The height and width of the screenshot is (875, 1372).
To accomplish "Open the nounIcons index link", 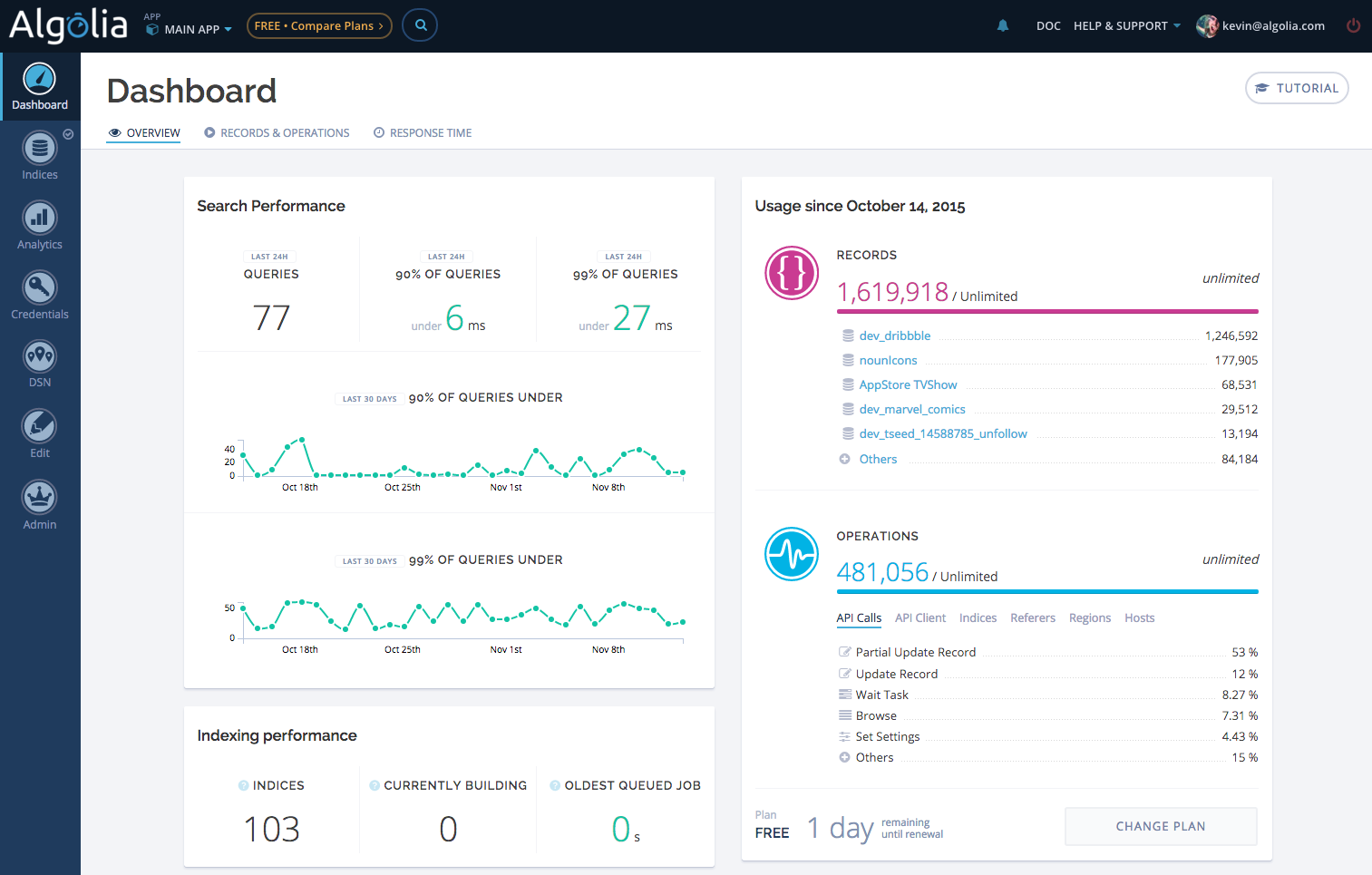I will (889, 360).
